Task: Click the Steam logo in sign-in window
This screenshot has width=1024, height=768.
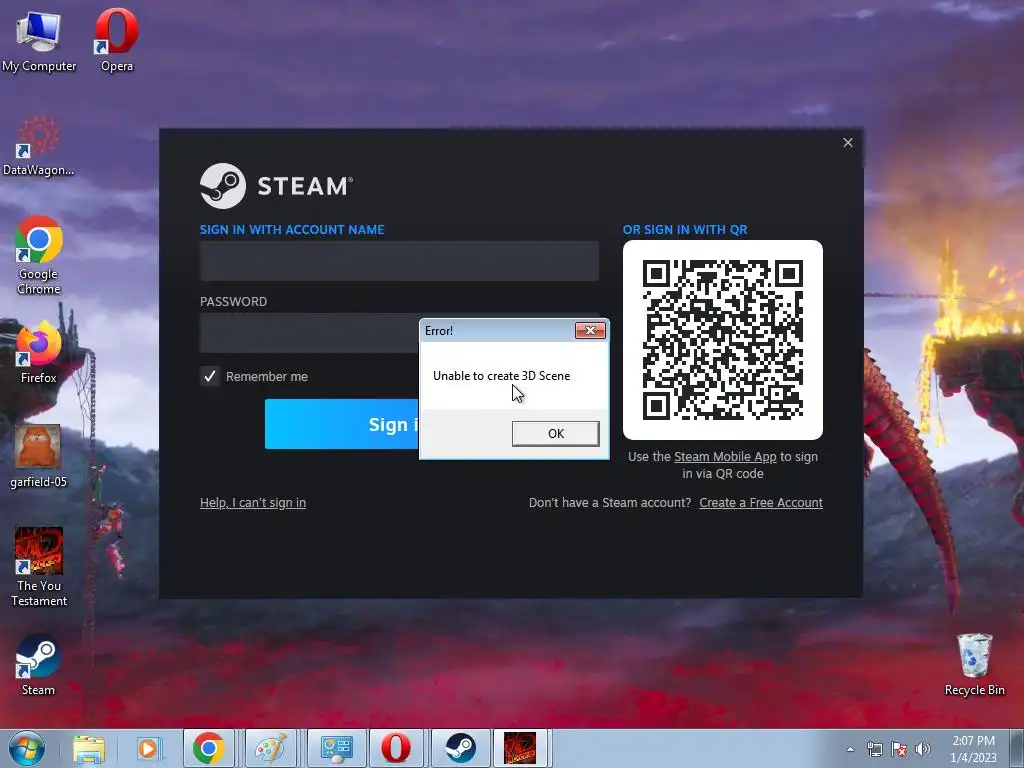Action: coord(276,186)
